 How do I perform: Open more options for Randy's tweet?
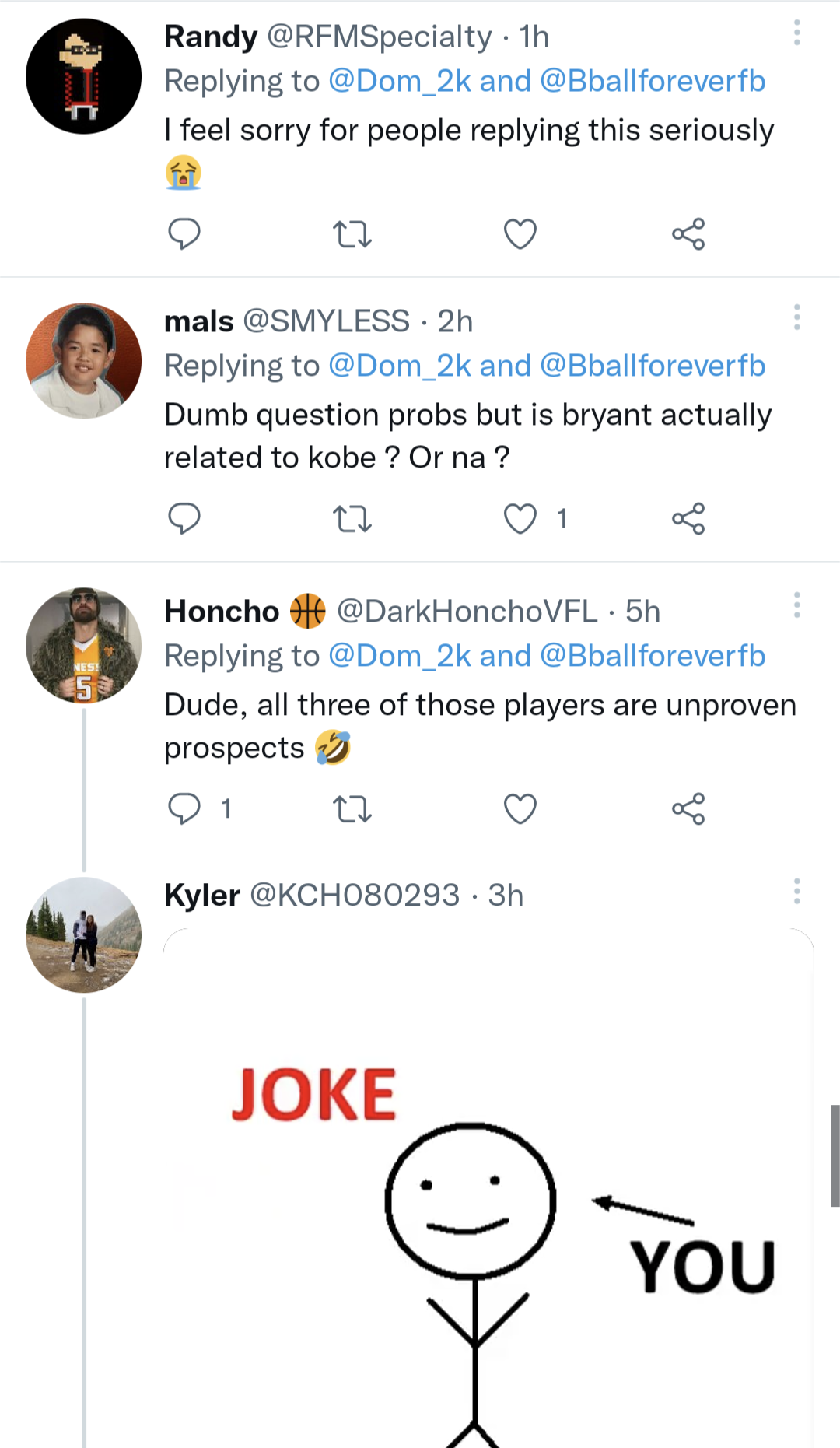coord(796,33)
